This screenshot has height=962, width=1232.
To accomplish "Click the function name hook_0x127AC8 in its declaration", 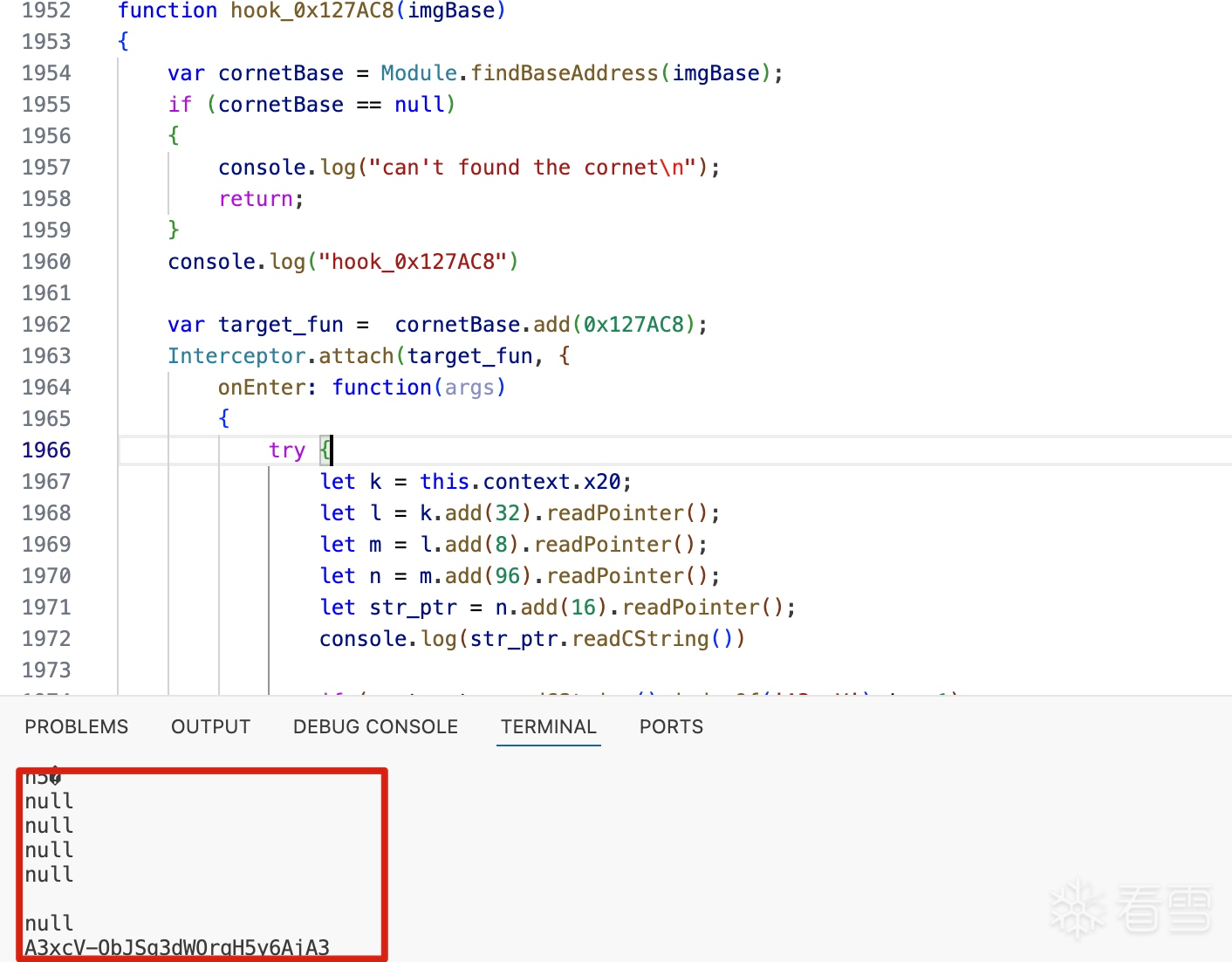I will (x=312, y=10).
